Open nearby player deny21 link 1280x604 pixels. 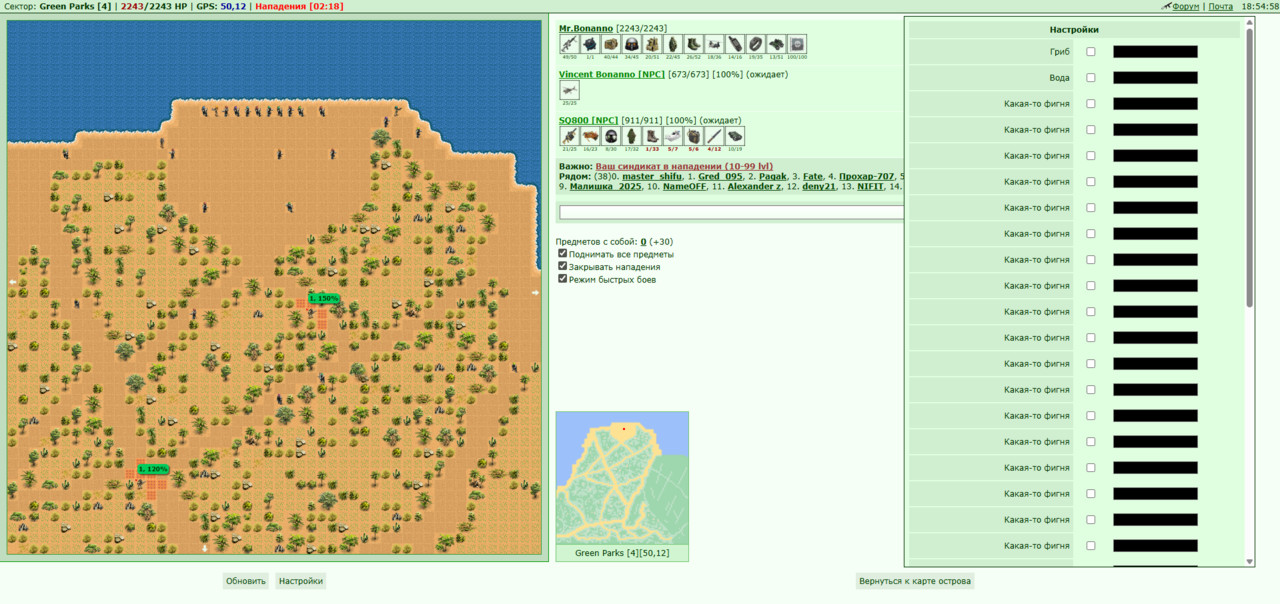click(x=819, y=186)
